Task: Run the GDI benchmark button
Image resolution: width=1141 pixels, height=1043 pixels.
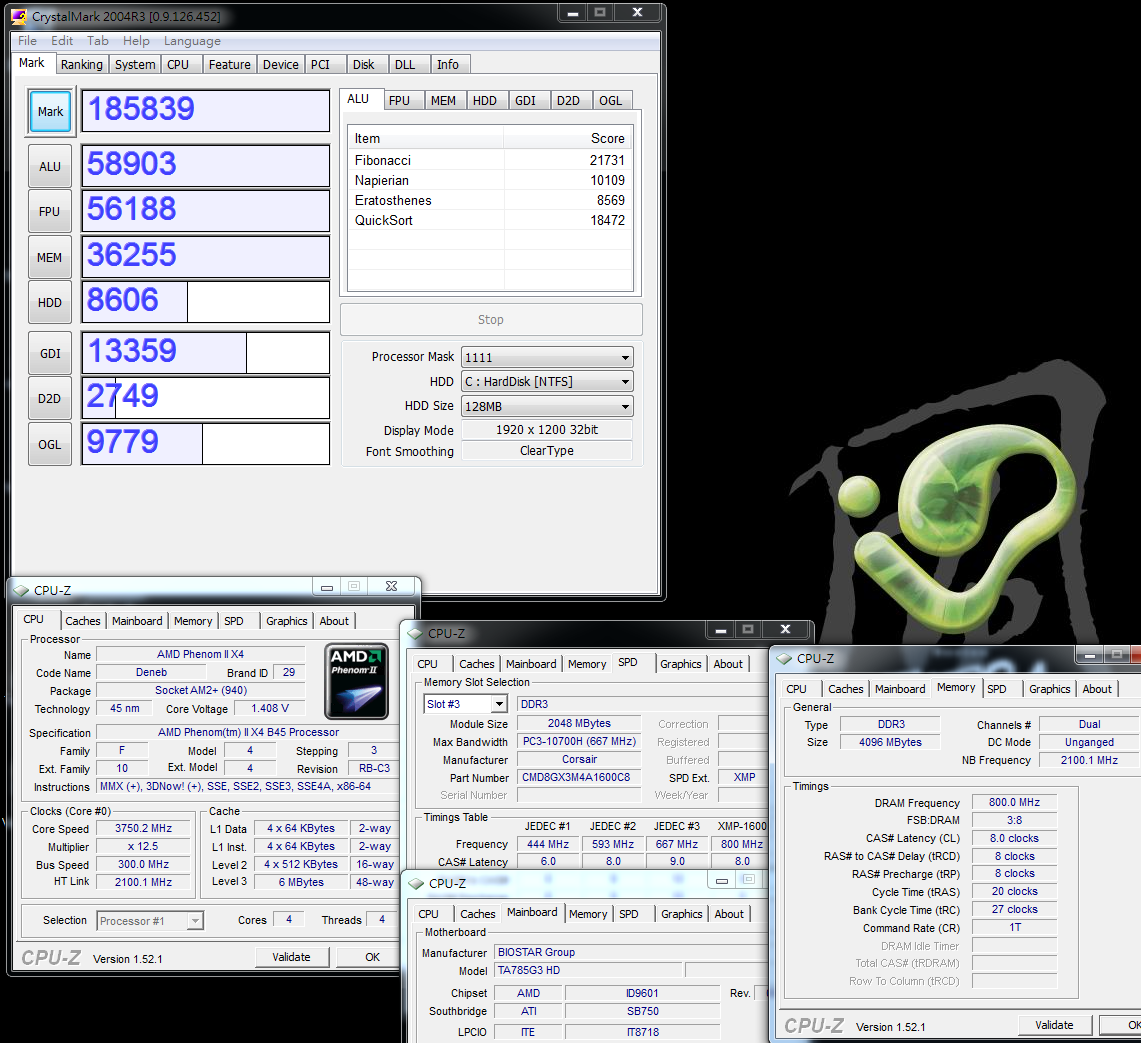Action: tap(50, 353)
